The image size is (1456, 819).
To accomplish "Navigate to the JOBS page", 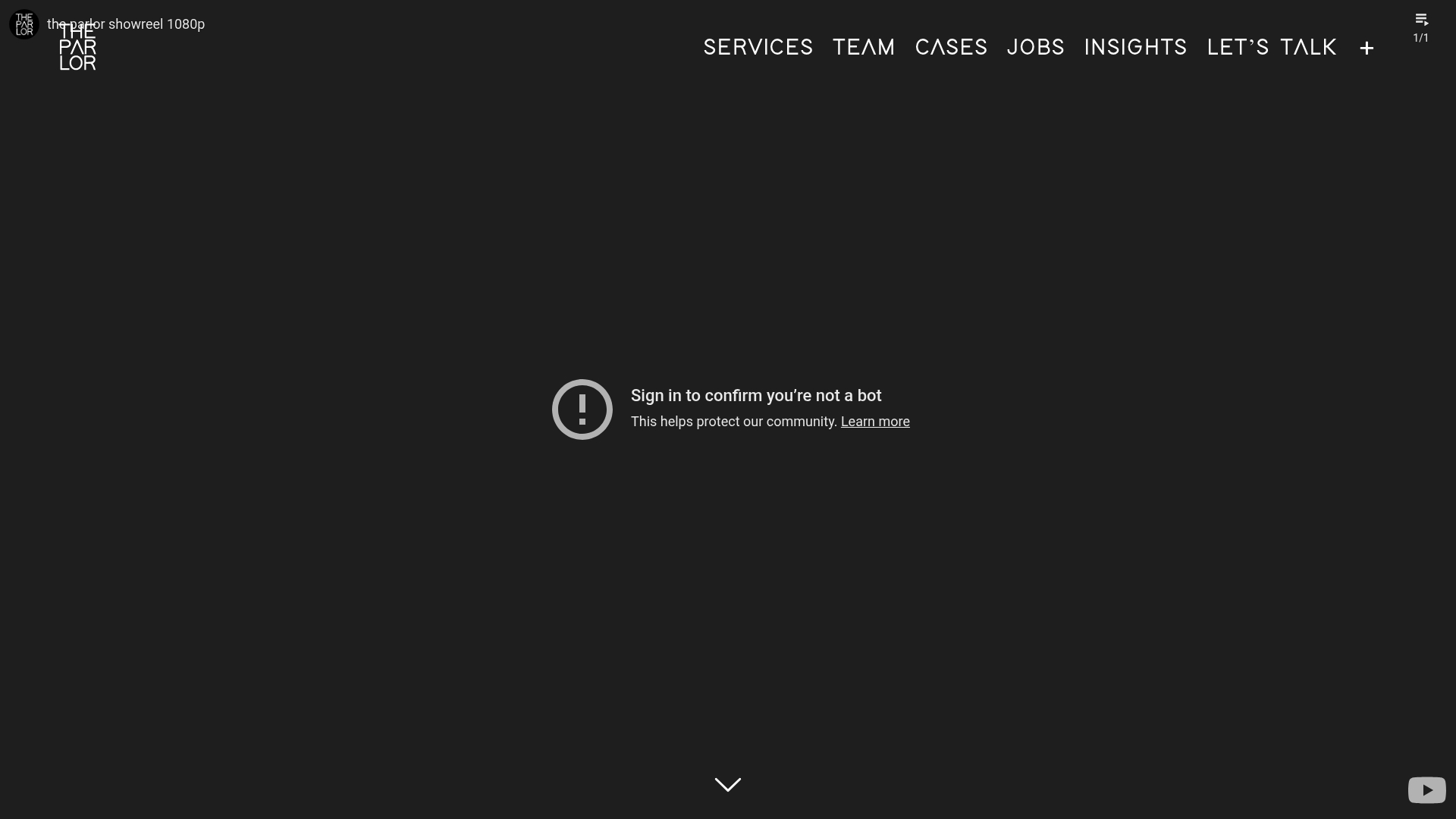I will click(x=1036, y=47).
